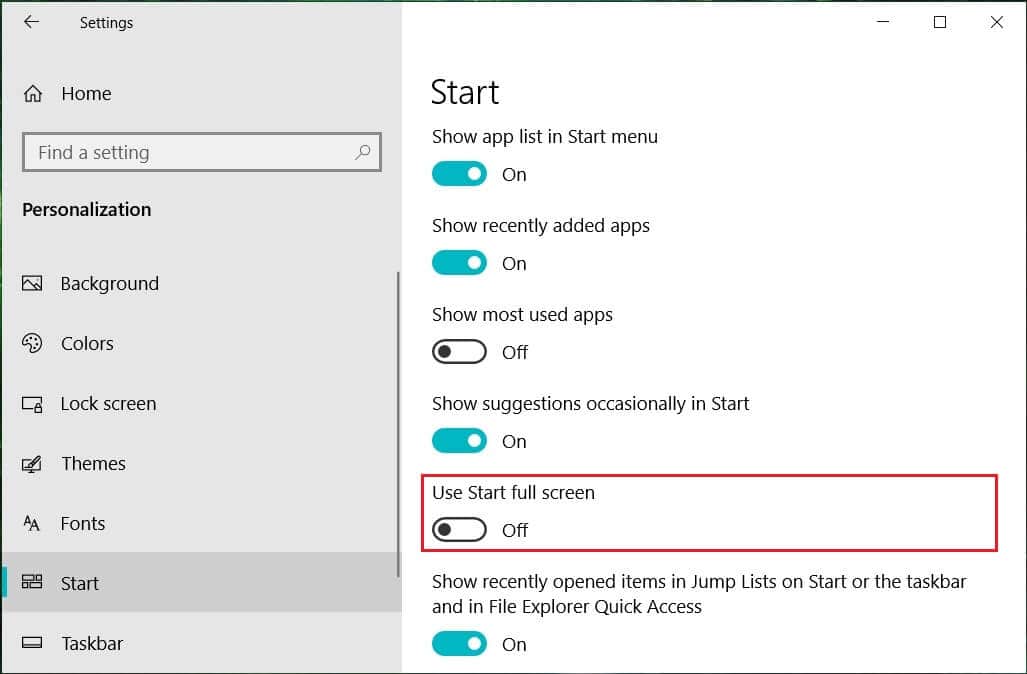Click the Start settings icon
Image resolution: width=1027 pixels, height=674 pixels.
[35, 583]
